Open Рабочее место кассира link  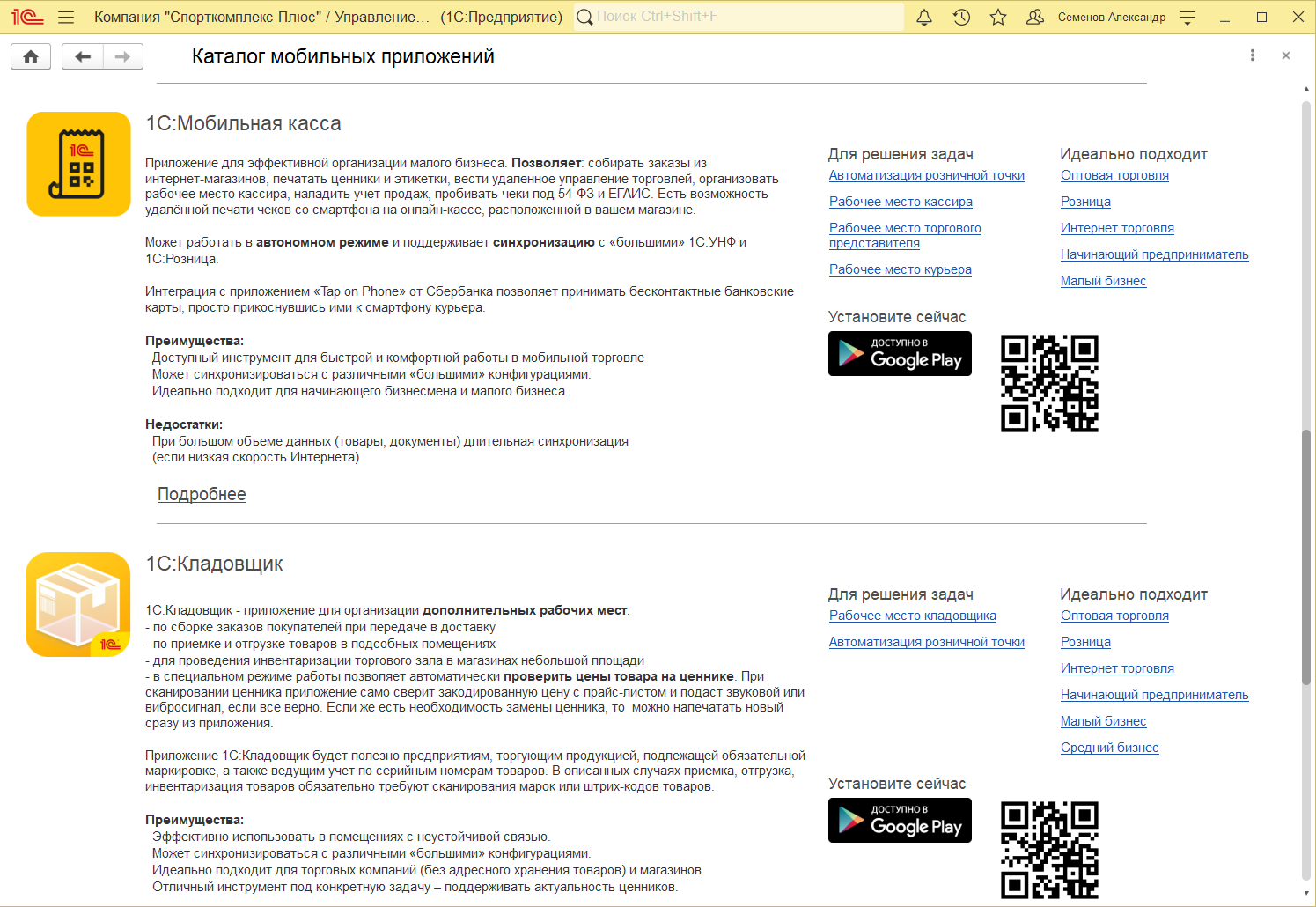click(x=901, y=202)
